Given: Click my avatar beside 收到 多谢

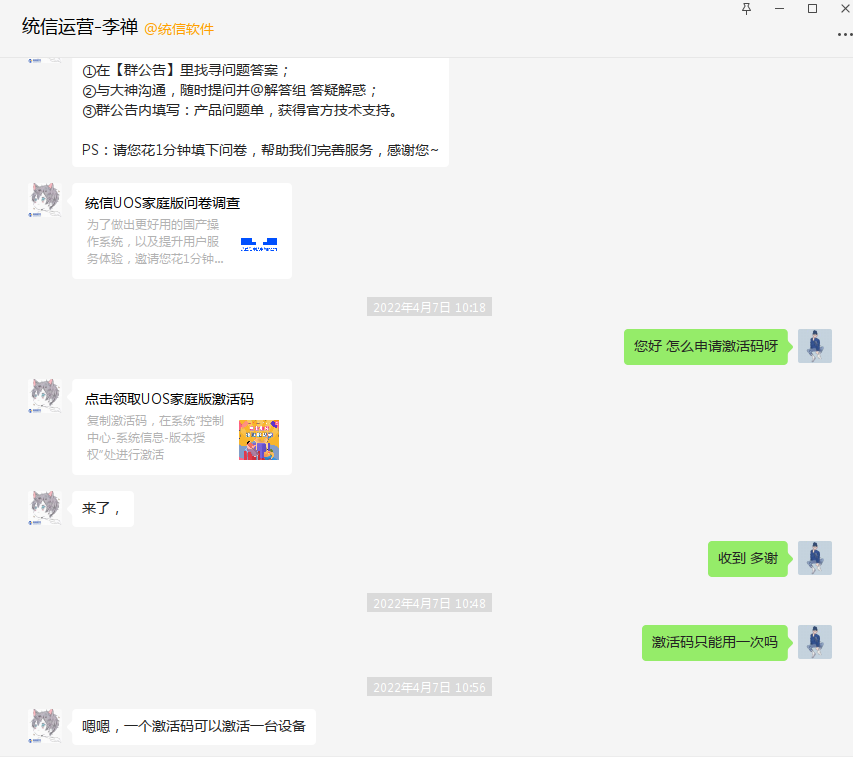Looking at the screenshot, I should click(x=814, y=558).
